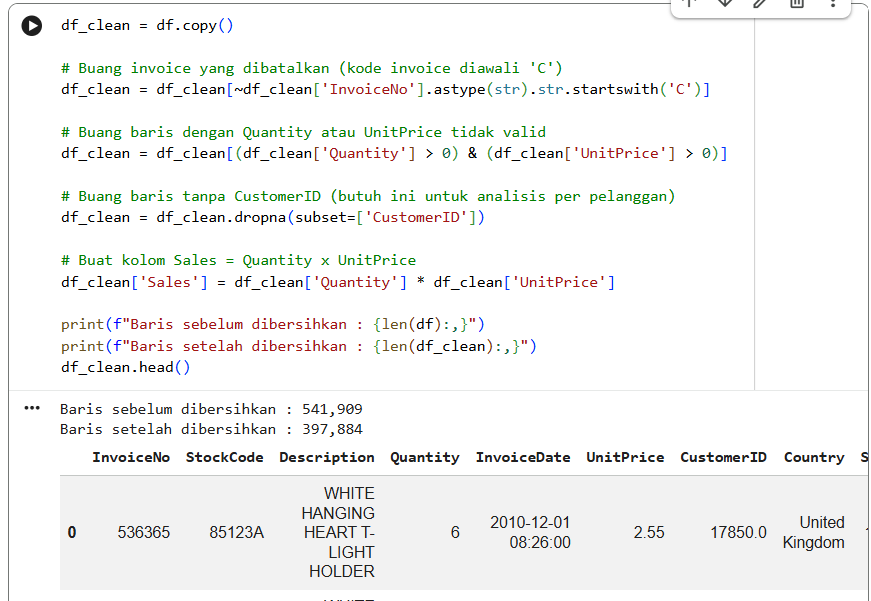Click the pencil edit icon in cell toolbar
Image resolution: width=871 pixels, height=601 pixels.
point(760,3)
